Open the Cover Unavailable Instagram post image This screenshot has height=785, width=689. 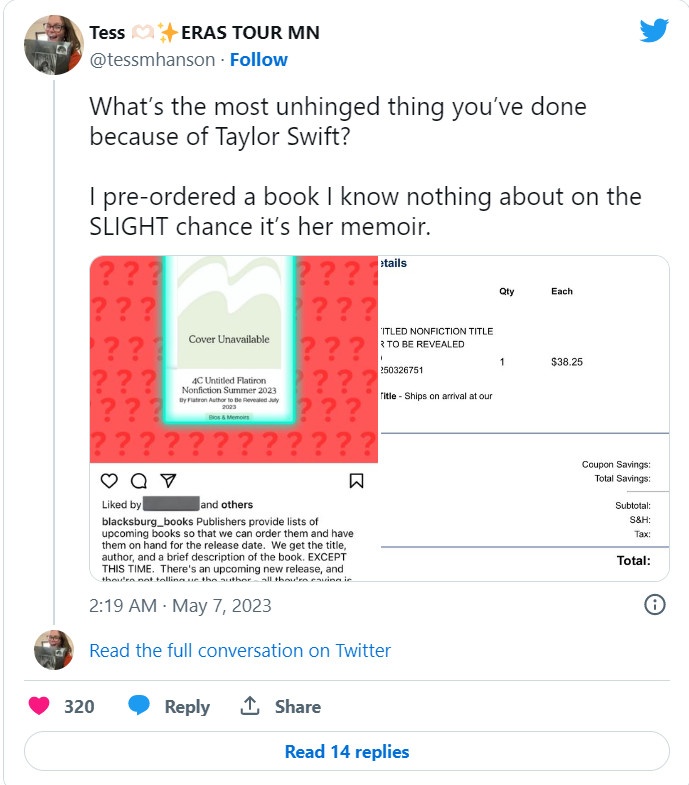pos(234,359)
